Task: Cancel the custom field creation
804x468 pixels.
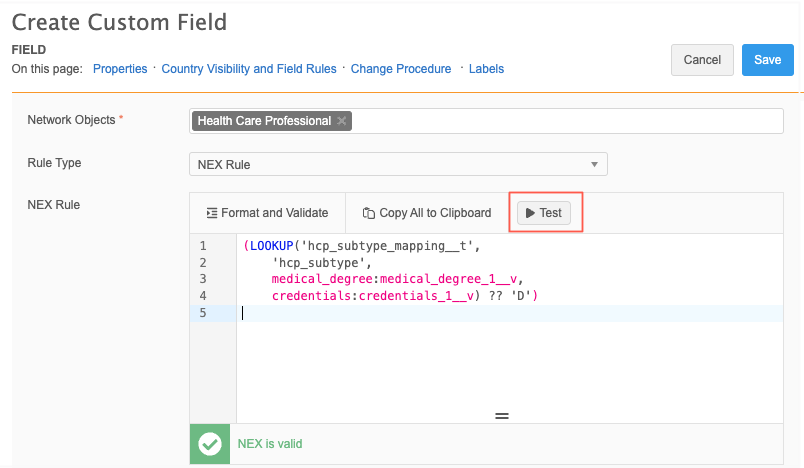Action: click(702, 60)
